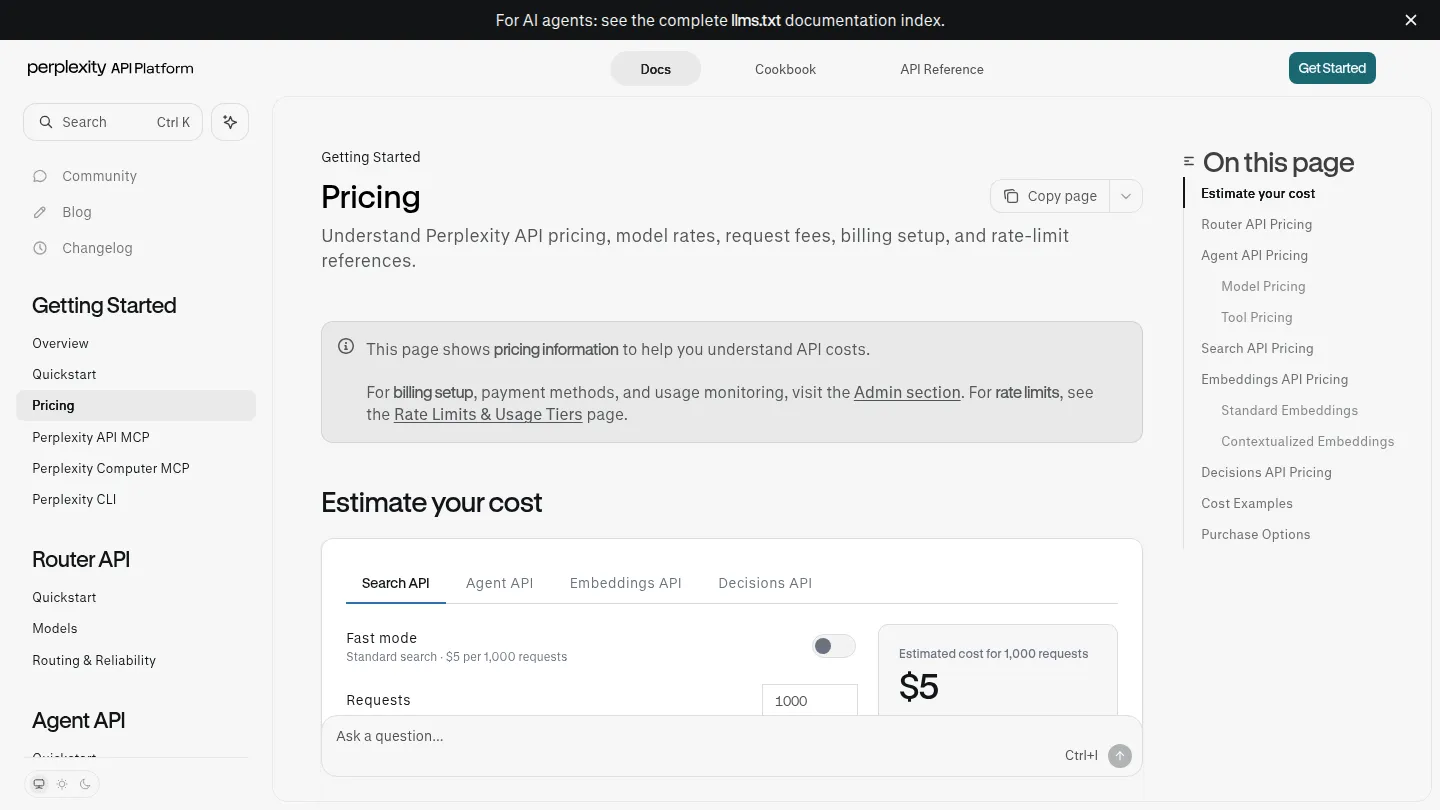Click the Blog pencil icon

point(40,212)
